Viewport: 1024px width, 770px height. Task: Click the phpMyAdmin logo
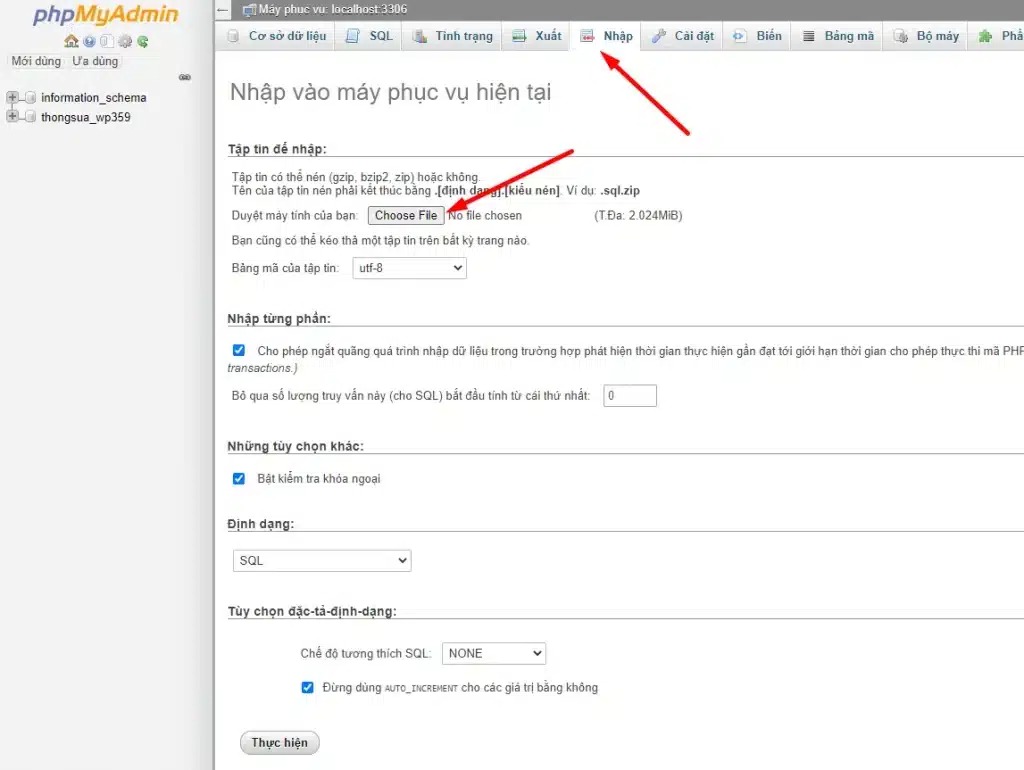pyautogui.click(x=105, y=15)
